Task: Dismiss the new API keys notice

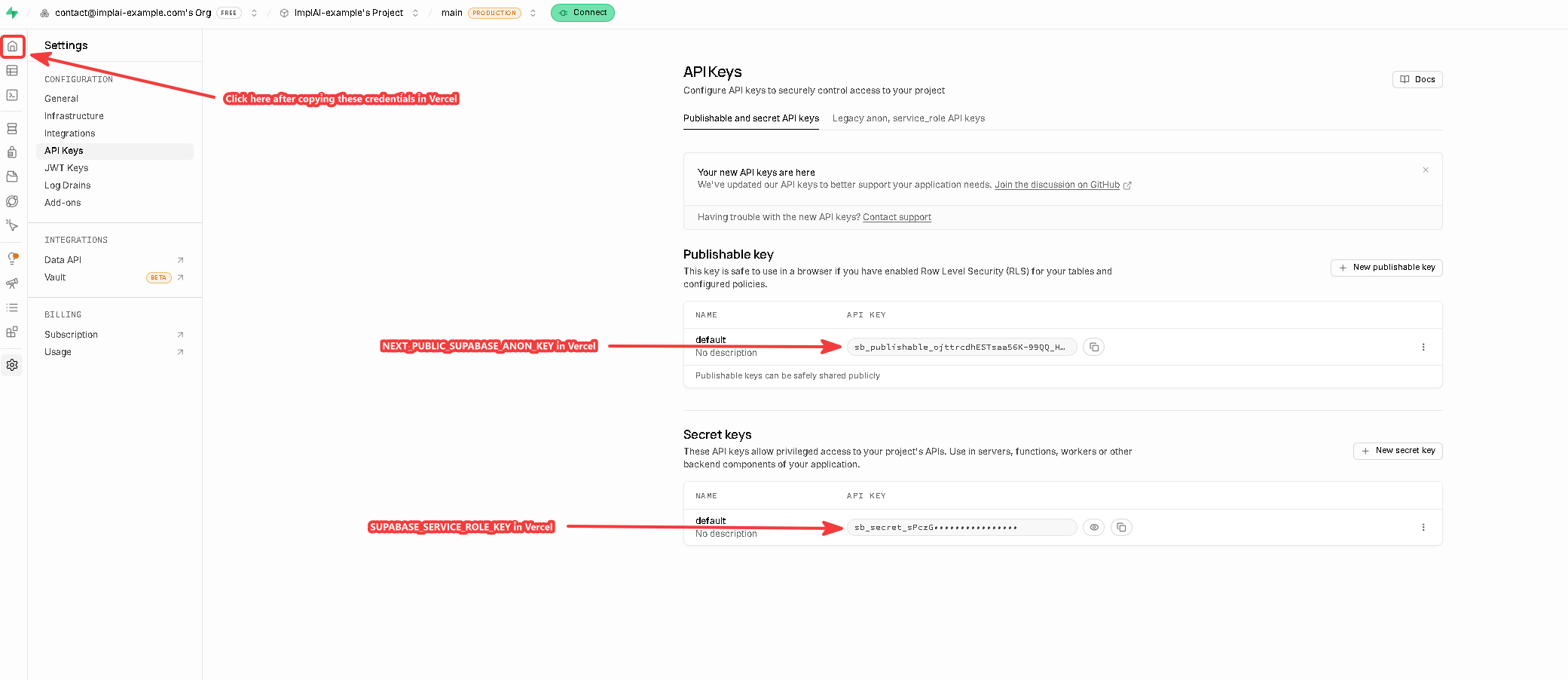Action: [x=1426, y=170]
